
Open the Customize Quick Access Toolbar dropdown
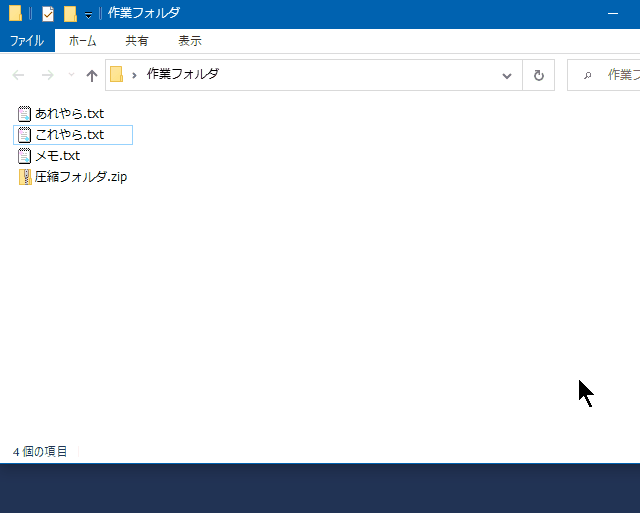88,15
